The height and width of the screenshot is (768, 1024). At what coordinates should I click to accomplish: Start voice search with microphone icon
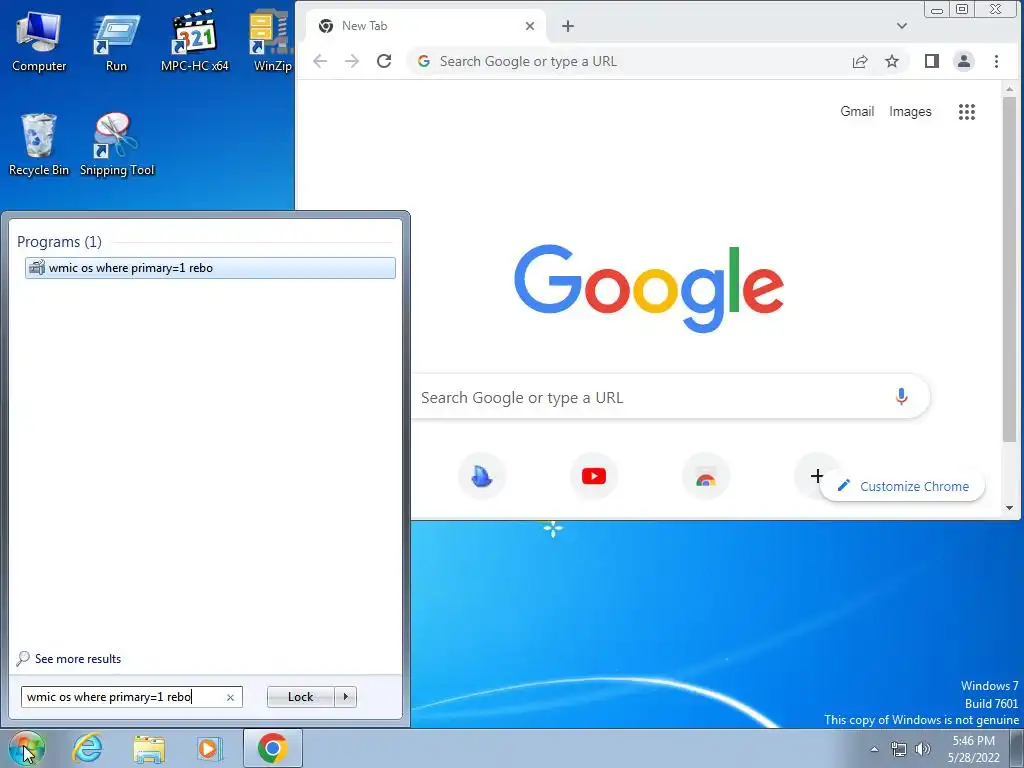[x=901, y=396]
